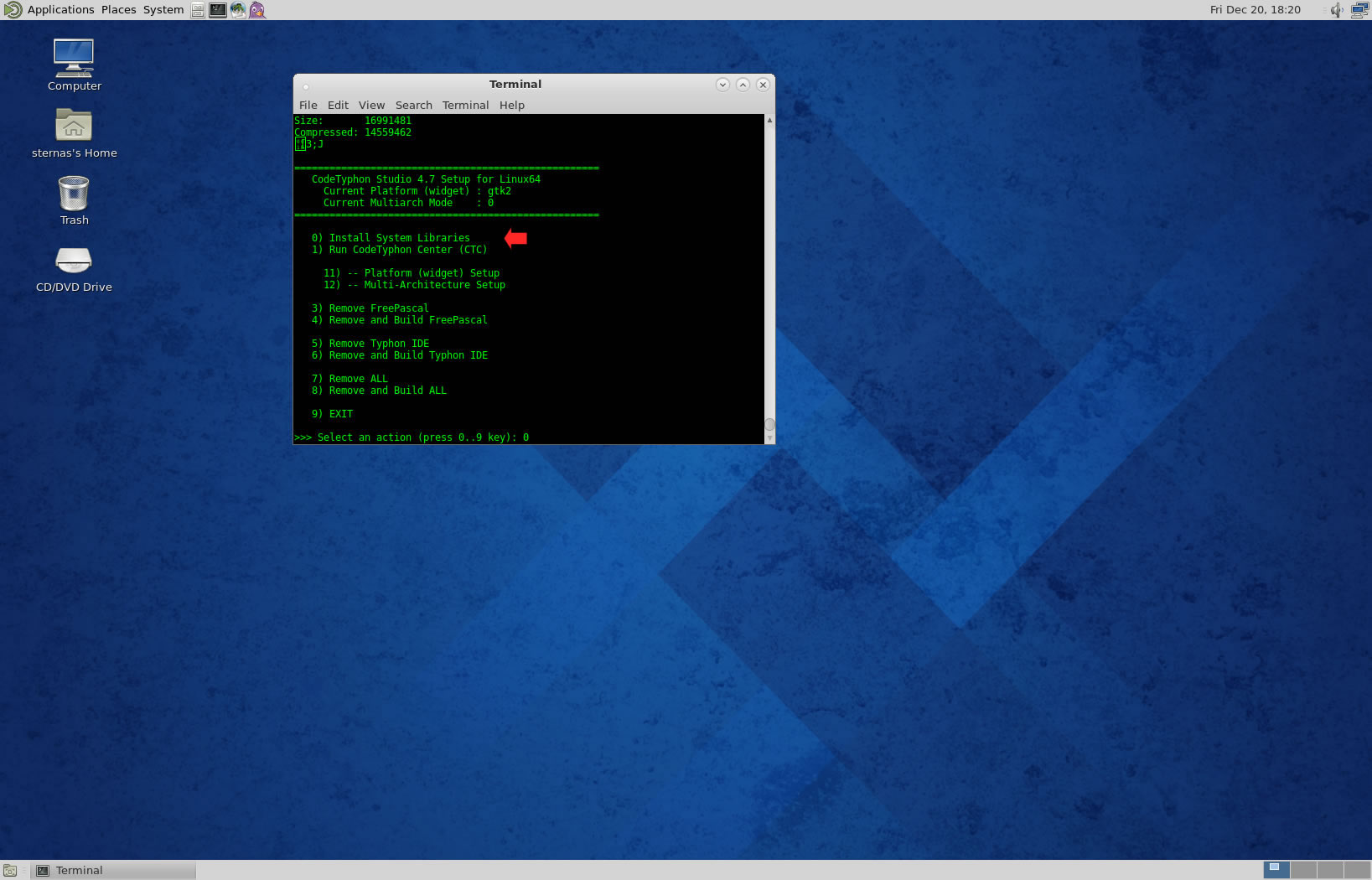Open the network connection applet
This screenshot has width=1372, height=880.
(x=1359, y=10)
